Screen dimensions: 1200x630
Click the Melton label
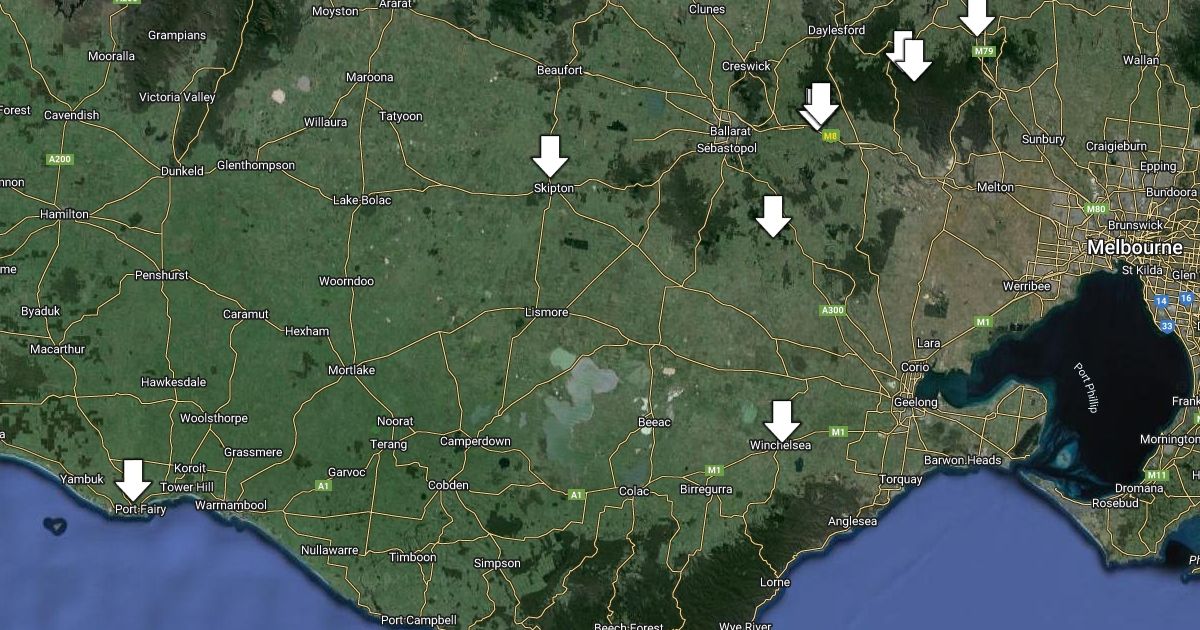tap(995, 188)
